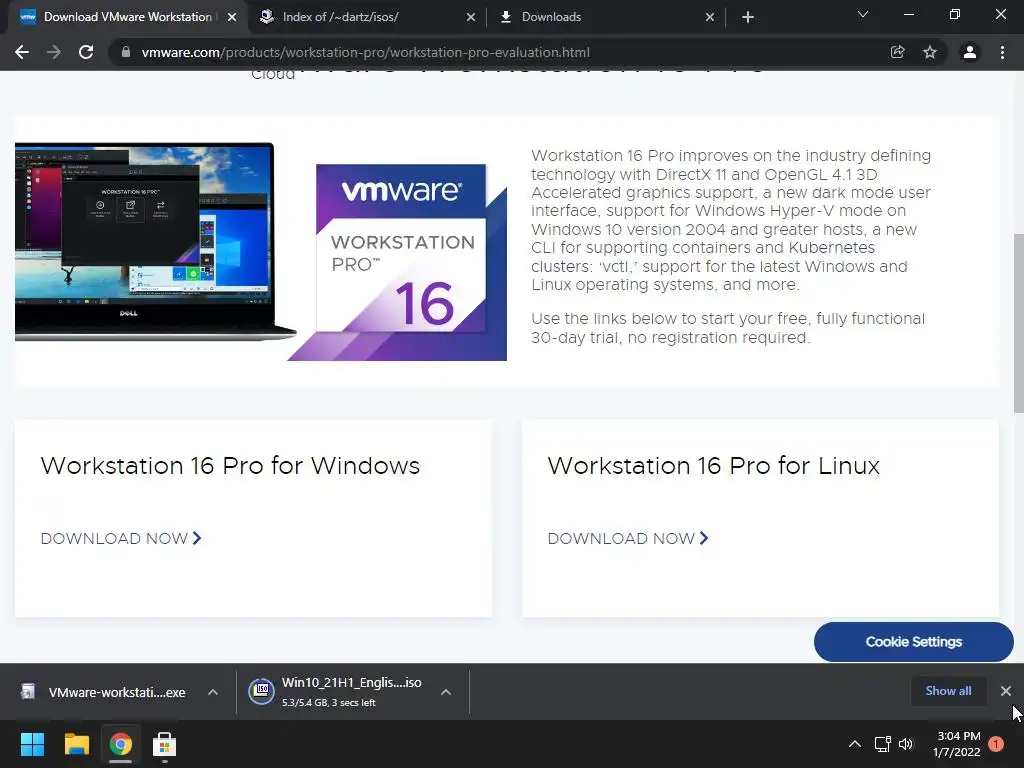The image size is (1024, 768).
Task: Open the Chrome three-dot menu
Action: 1002,52
